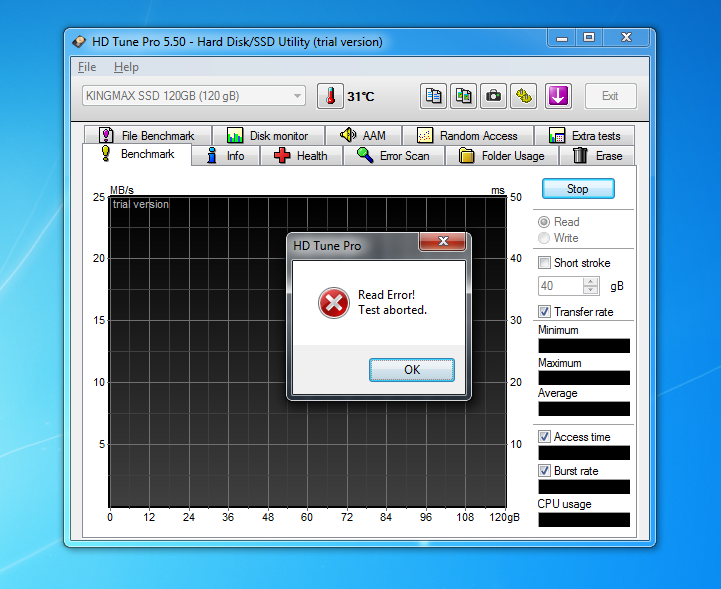Select the Write radio button

pyautogui.click(x=544, y=238)
